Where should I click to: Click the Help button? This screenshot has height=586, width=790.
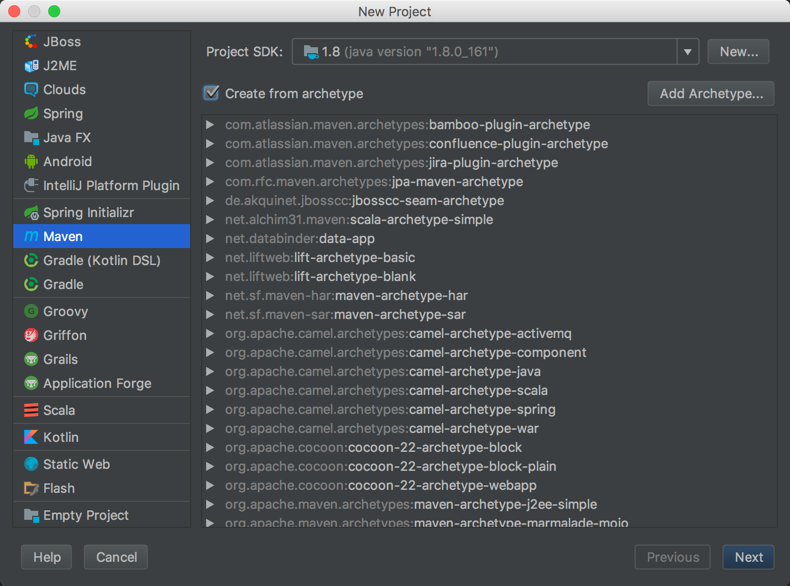47,557
